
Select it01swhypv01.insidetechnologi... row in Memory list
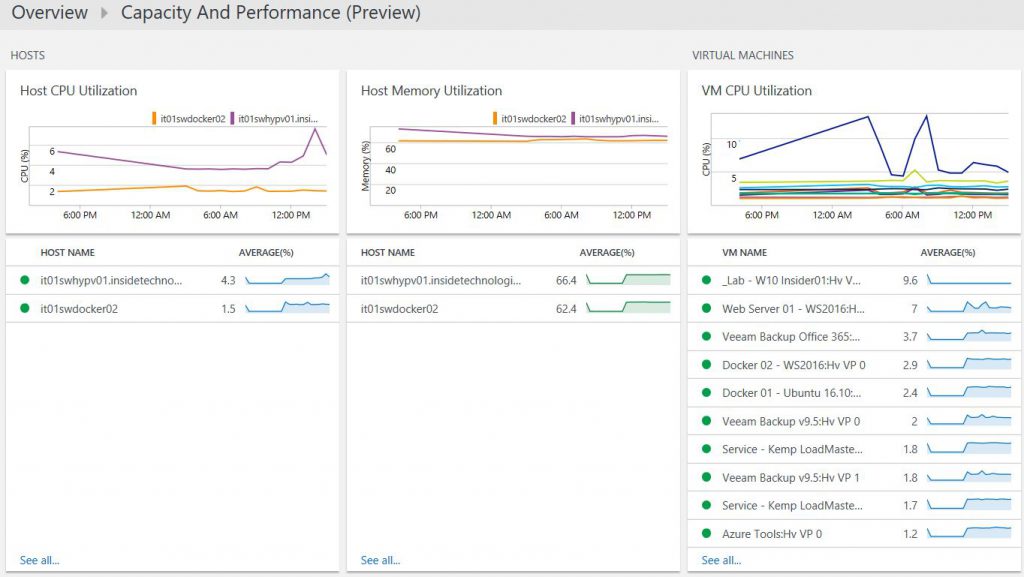point(513,280)
